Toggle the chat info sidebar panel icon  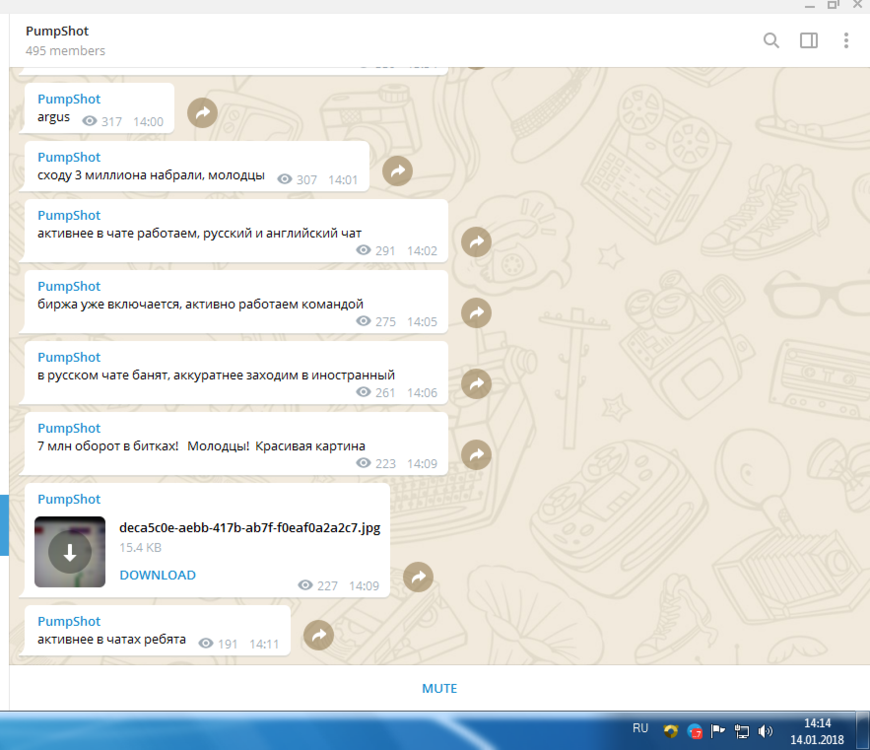click(x=808, y=41)
